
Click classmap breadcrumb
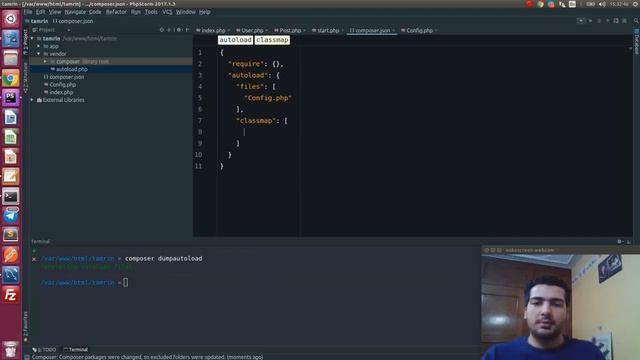click(272, 40)
